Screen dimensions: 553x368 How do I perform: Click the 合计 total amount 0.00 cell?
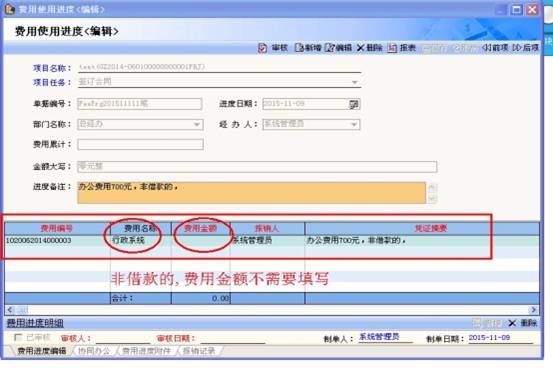[x=201, y=298]
